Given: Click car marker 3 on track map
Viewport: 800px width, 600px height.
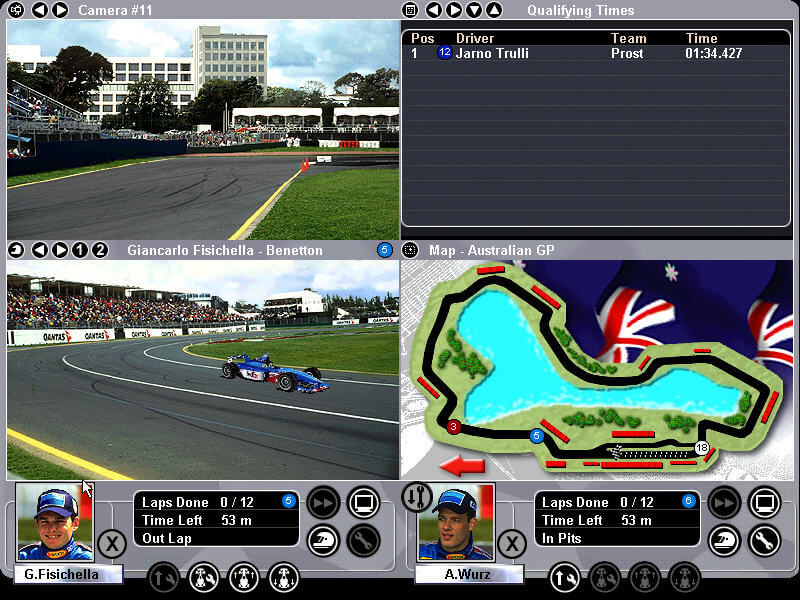Looking at the screenshot, I should 453,426.
